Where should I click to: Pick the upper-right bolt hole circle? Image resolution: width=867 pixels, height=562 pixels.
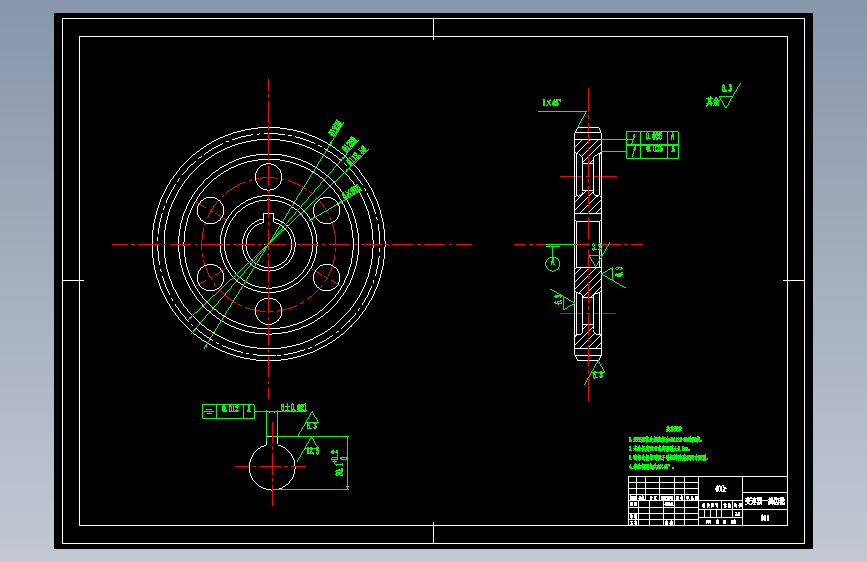326,211
